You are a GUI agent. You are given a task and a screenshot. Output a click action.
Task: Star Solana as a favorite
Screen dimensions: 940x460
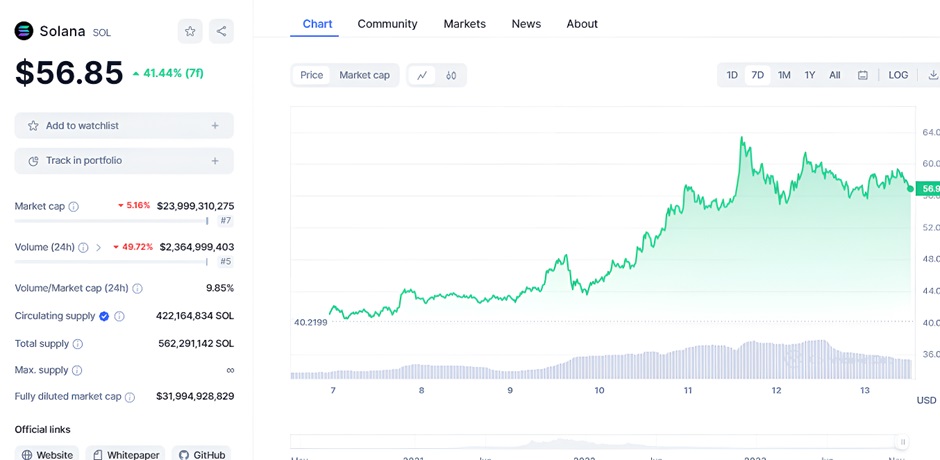pyautogui.click(x=190, y=31)
